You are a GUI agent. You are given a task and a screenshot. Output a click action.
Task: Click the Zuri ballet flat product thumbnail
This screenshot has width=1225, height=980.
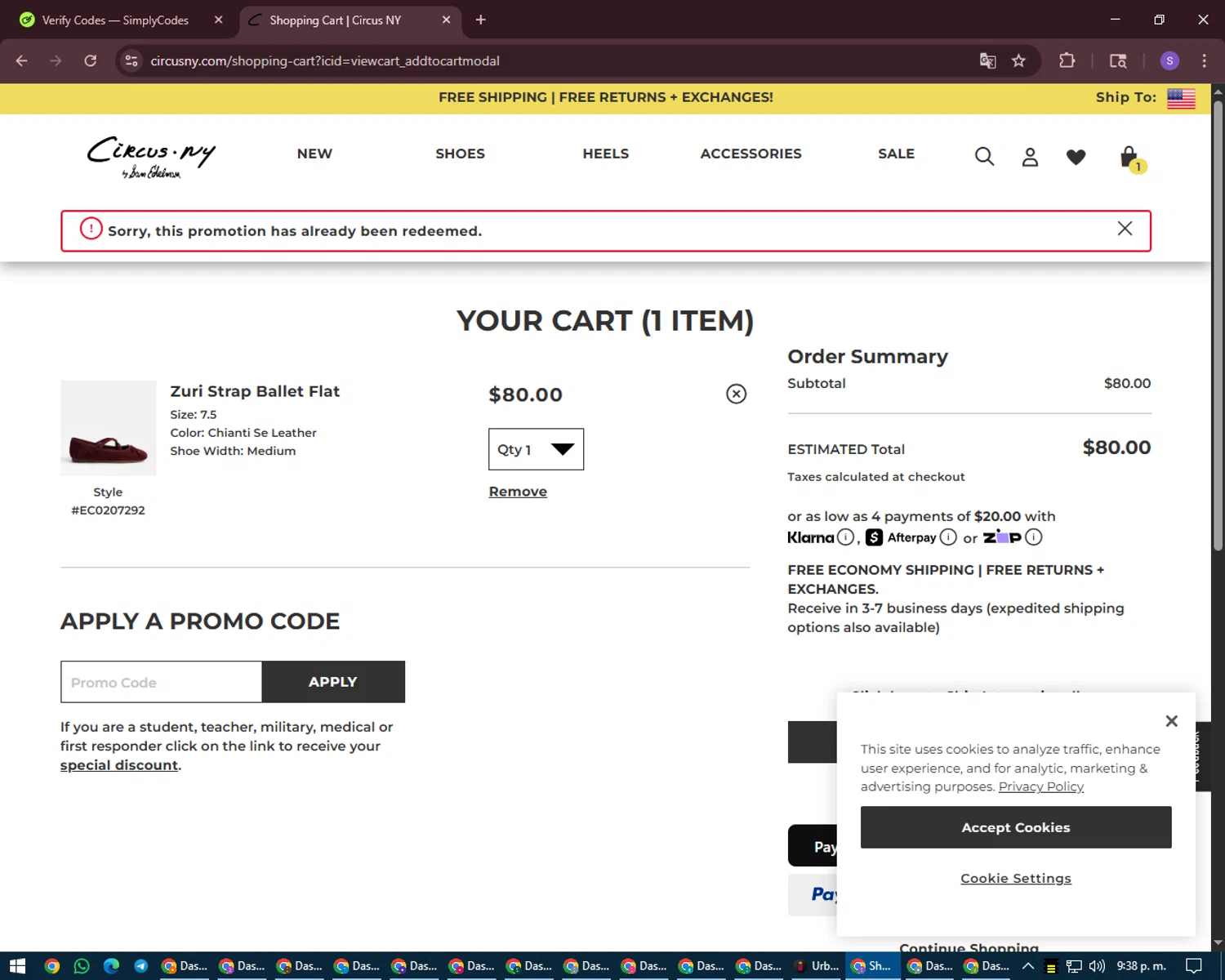pos(108,428)
